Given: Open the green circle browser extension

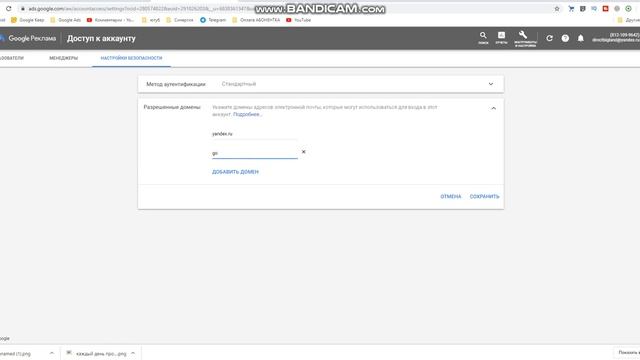Looking at the screenshot, I should tap(629, 9).
